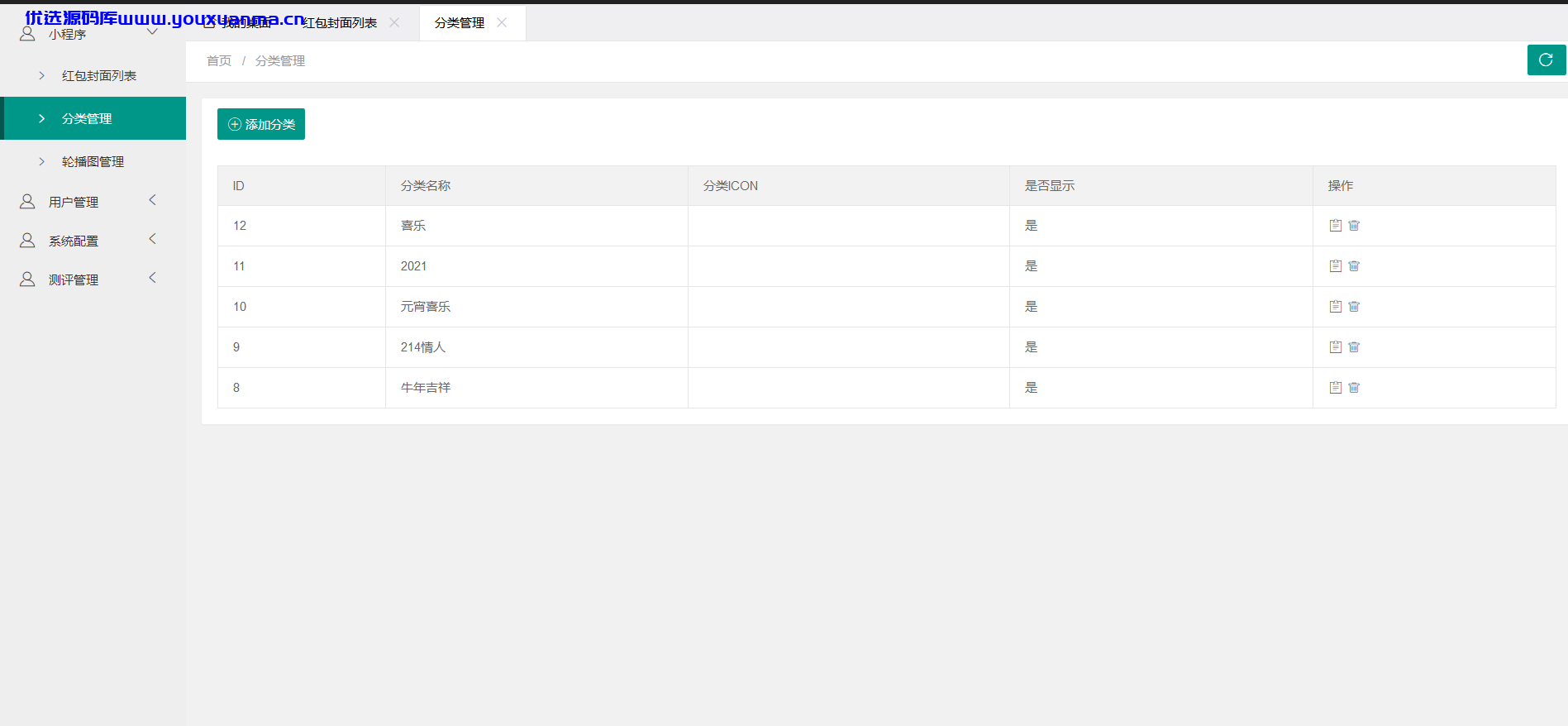Select the 元宵喜乐 name cell

point(536,306)
